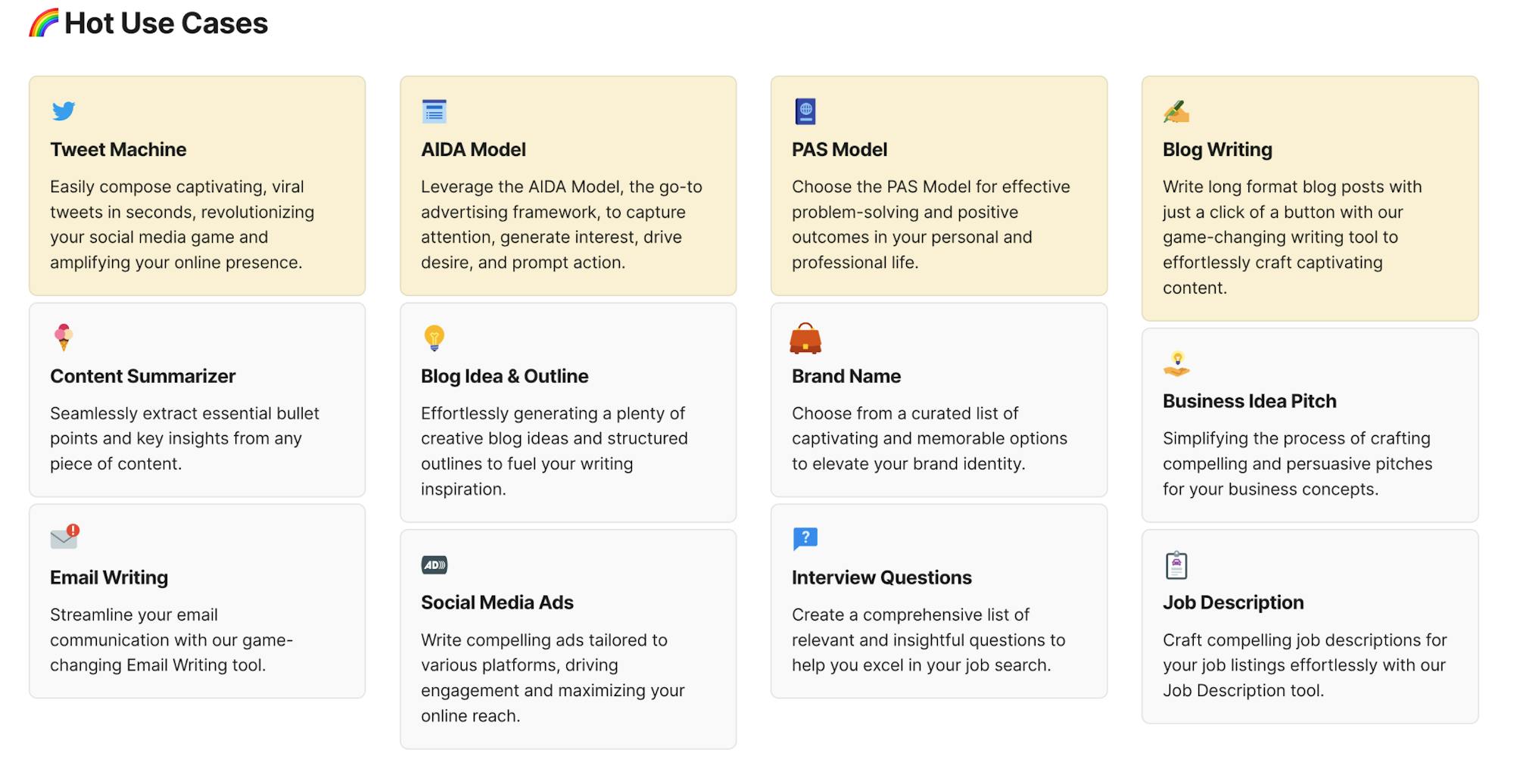
Task: Click the AD icon on Social Media Ads
Action: pyautogui.click(x=435, y=565)
